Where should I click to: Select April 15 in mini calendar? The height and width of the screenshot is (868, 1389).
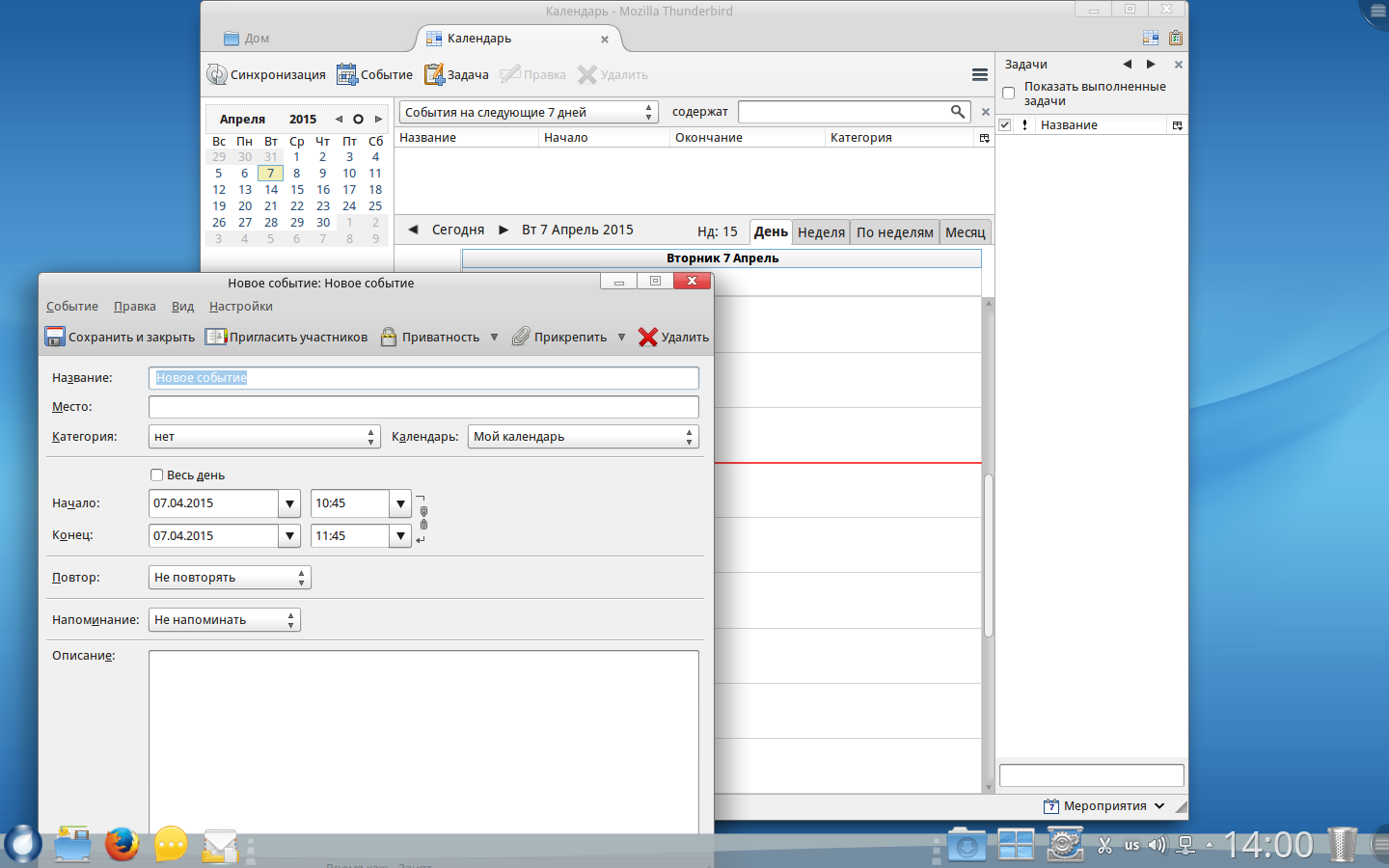(297, 190)
